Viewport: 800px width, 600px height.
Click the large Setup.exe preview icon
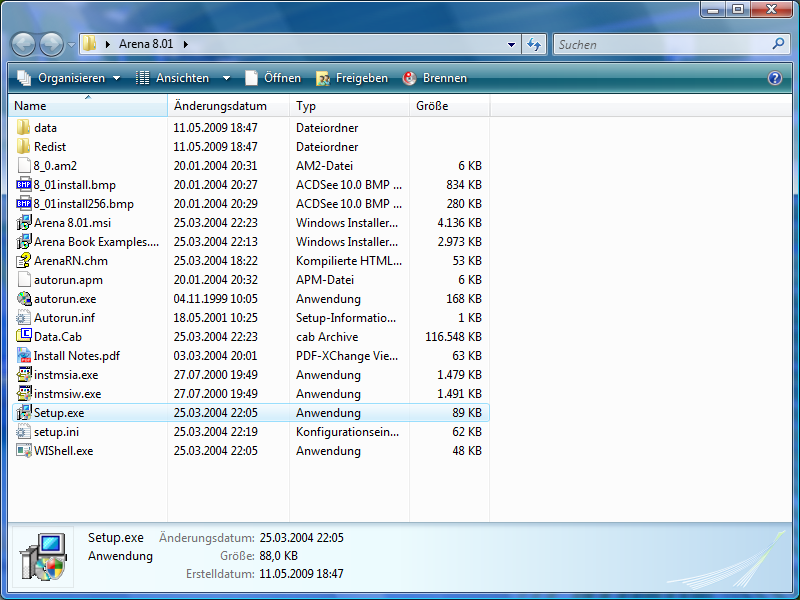click(44, 556)
